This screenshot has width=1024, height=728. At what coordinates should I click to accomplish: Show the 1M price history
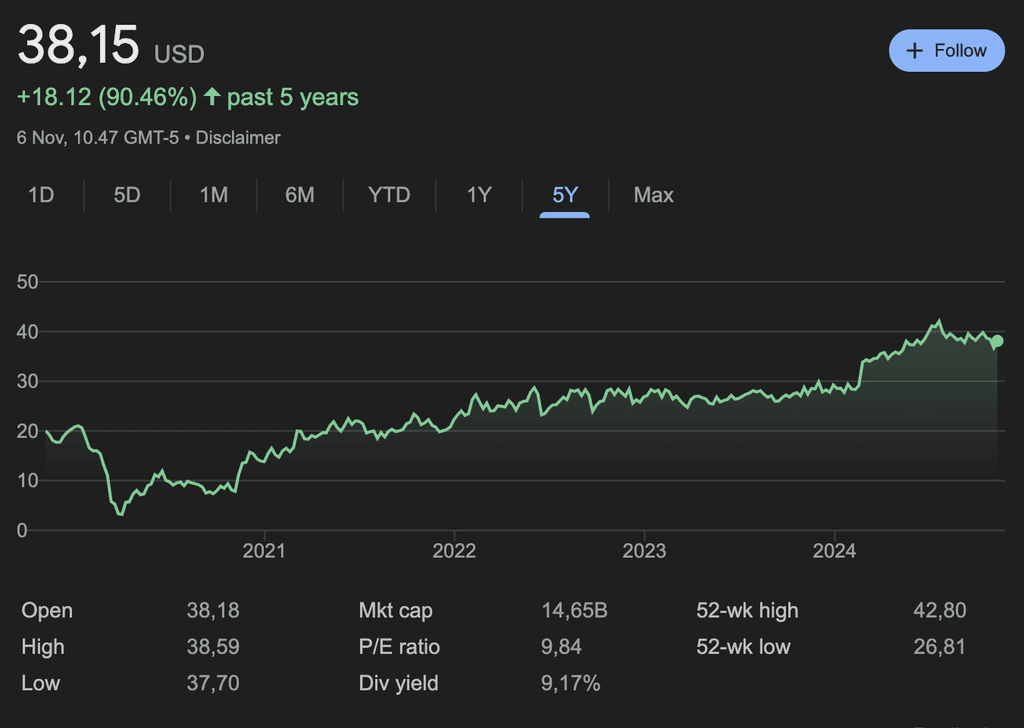(x=214, y=195)
